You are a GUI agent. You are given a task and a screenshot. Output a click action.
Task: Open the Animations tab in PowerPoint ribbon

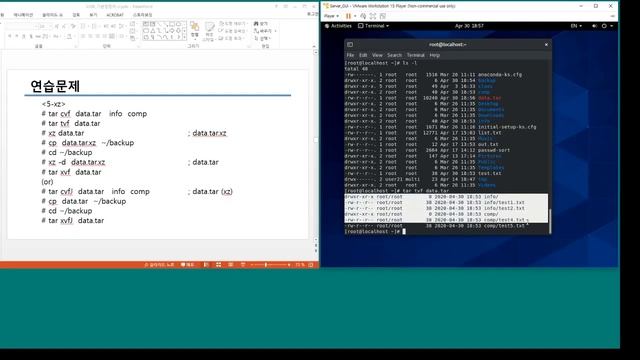pyautogui.click(x=23, y=15)
